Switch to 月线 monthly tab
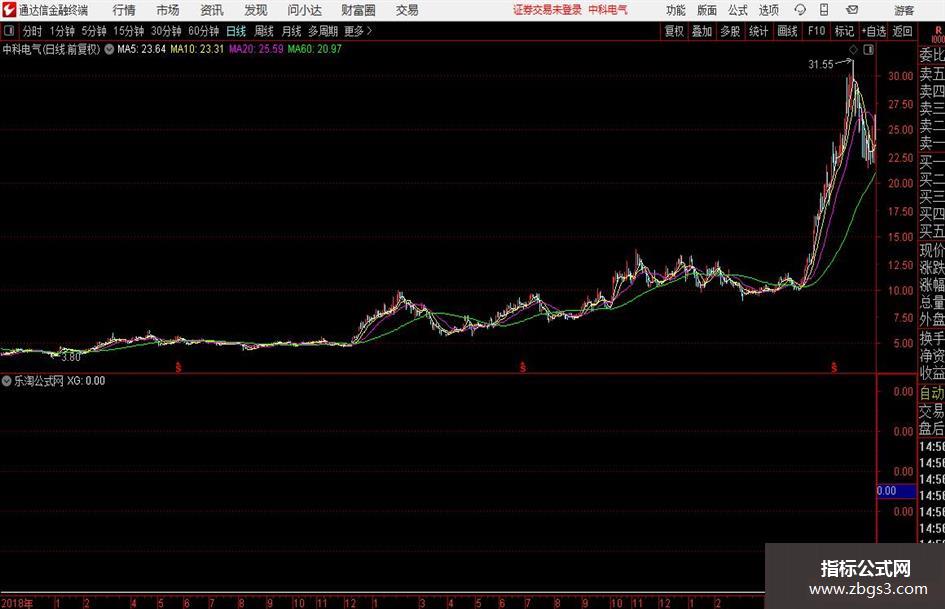The height and width of the screenshot is (609, 945). (x=292, y=31)
